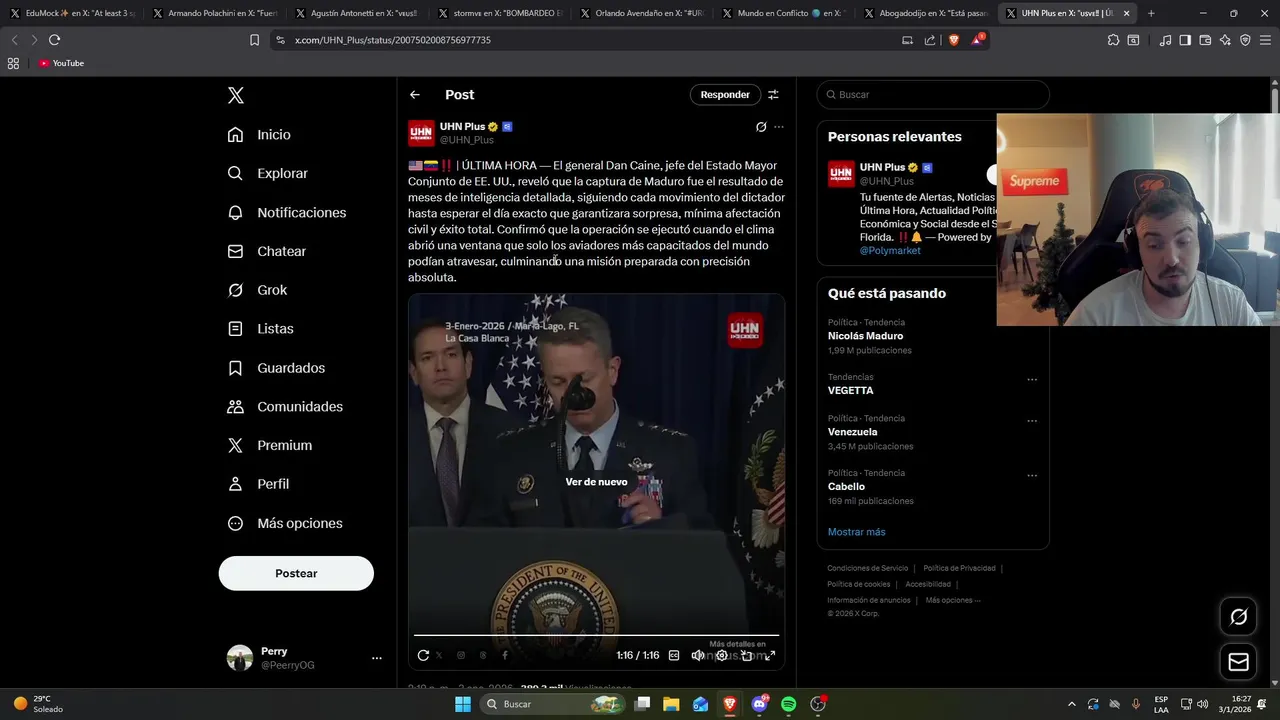The image size is (1280, 720).
Task: Open Premium X icon in sidebar
Action: (235, 445)
